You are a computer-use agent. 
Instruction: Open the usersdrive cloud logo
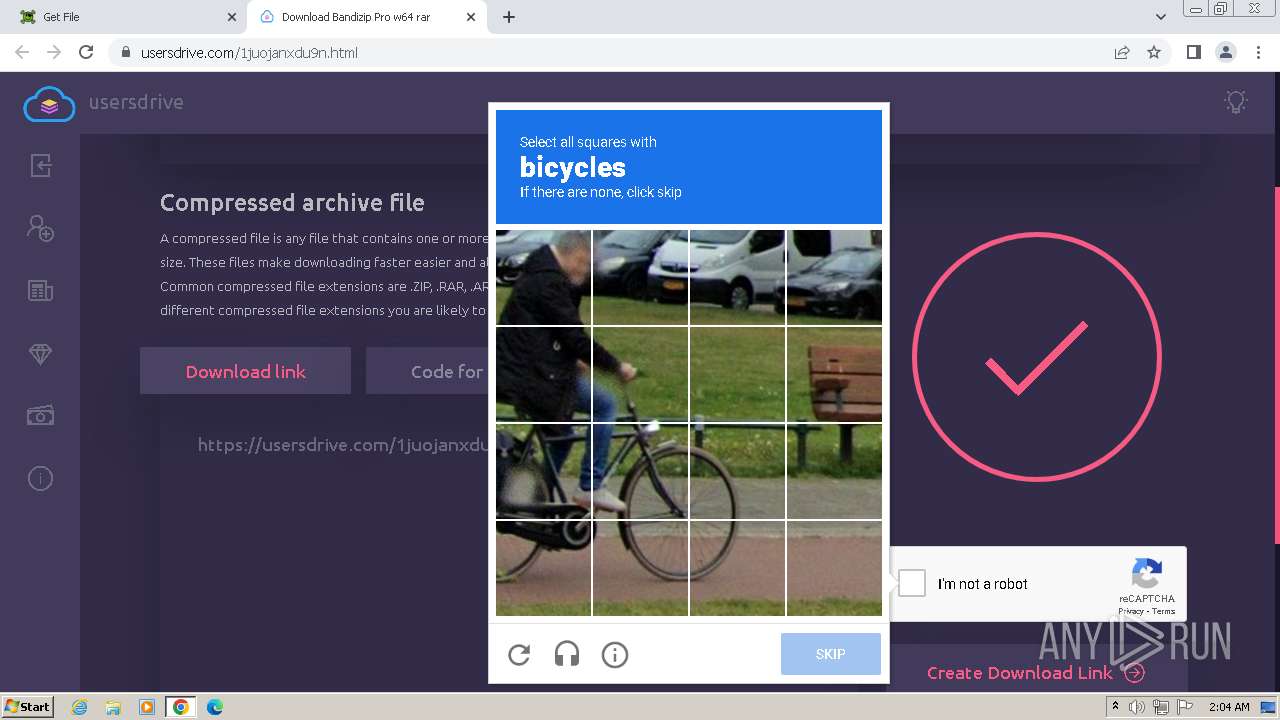49,103
